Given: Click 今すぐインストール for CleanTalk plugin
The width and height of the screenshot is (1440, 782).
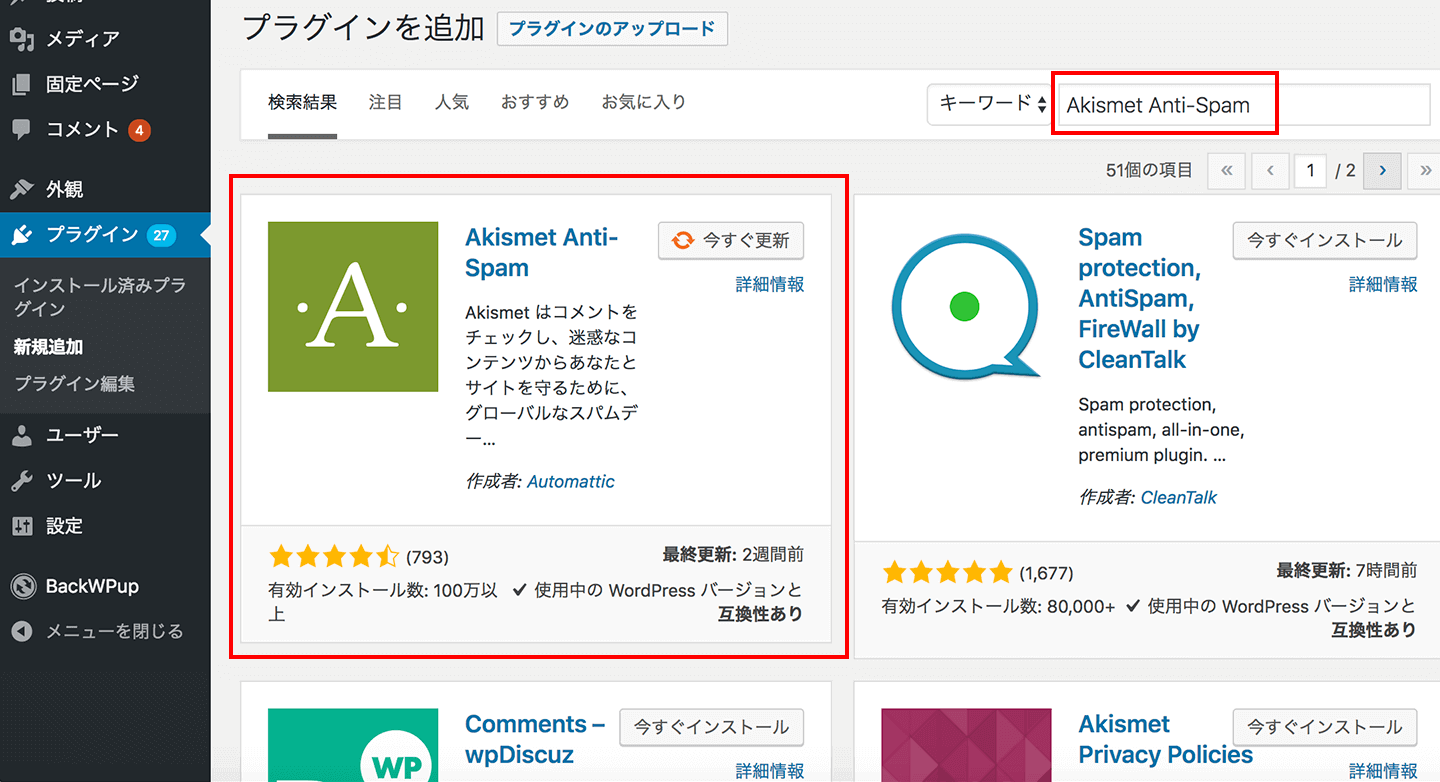Looking at the screenshot, I should [1325, 240].
